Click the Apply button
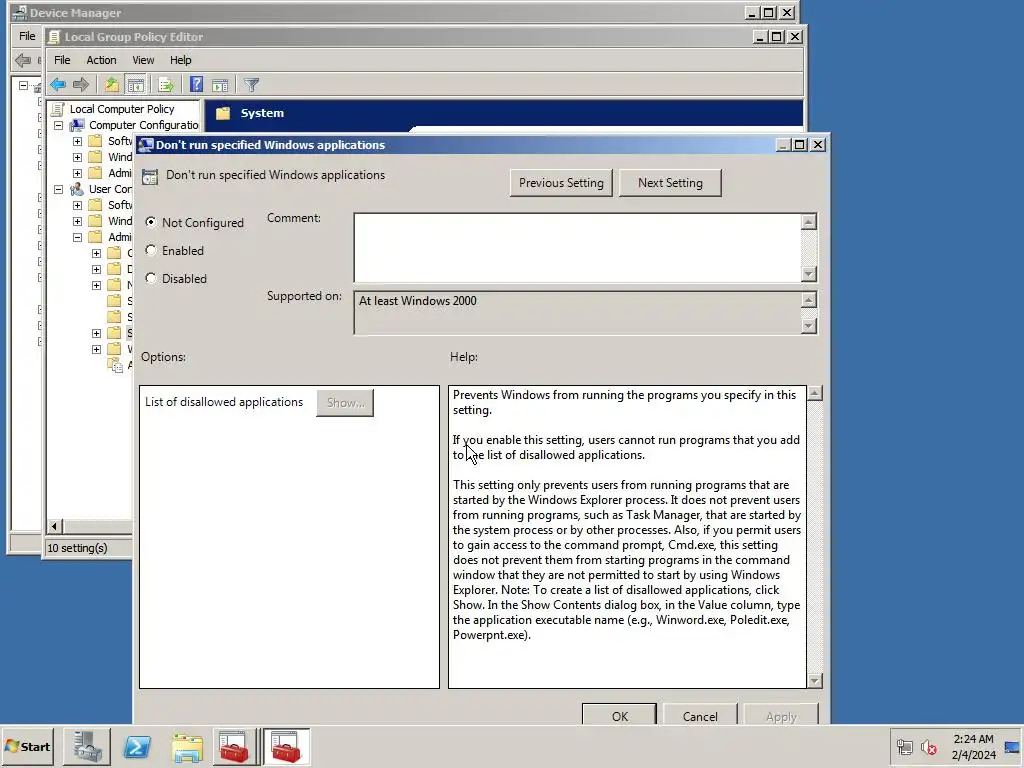This screenshot has height=768, width=1024. point(781,716)
